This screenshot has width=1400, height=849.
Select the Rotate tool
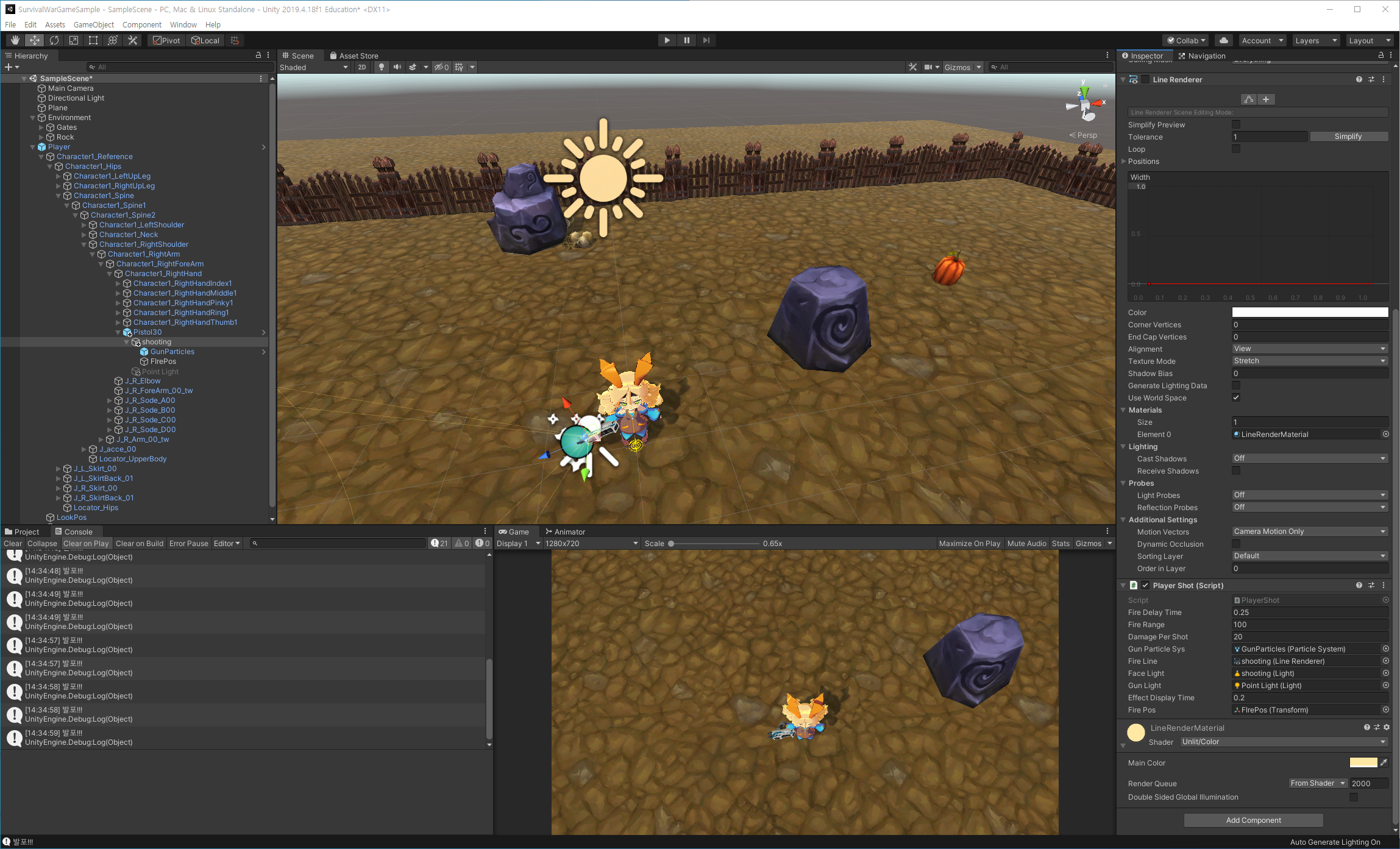[x=54, y=40]
